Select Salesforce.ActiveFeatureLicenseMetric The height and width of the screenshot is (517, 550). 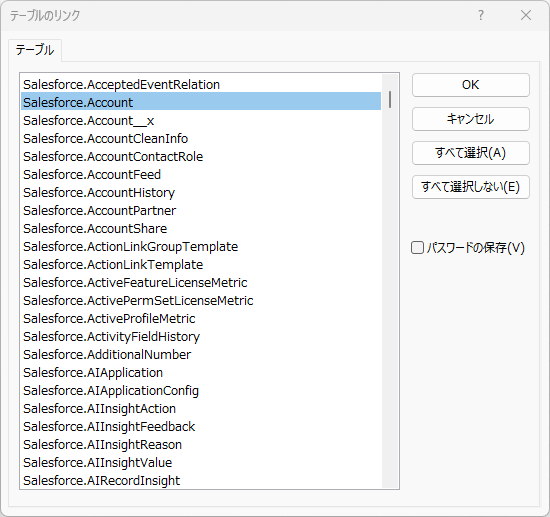pos(201,283)
